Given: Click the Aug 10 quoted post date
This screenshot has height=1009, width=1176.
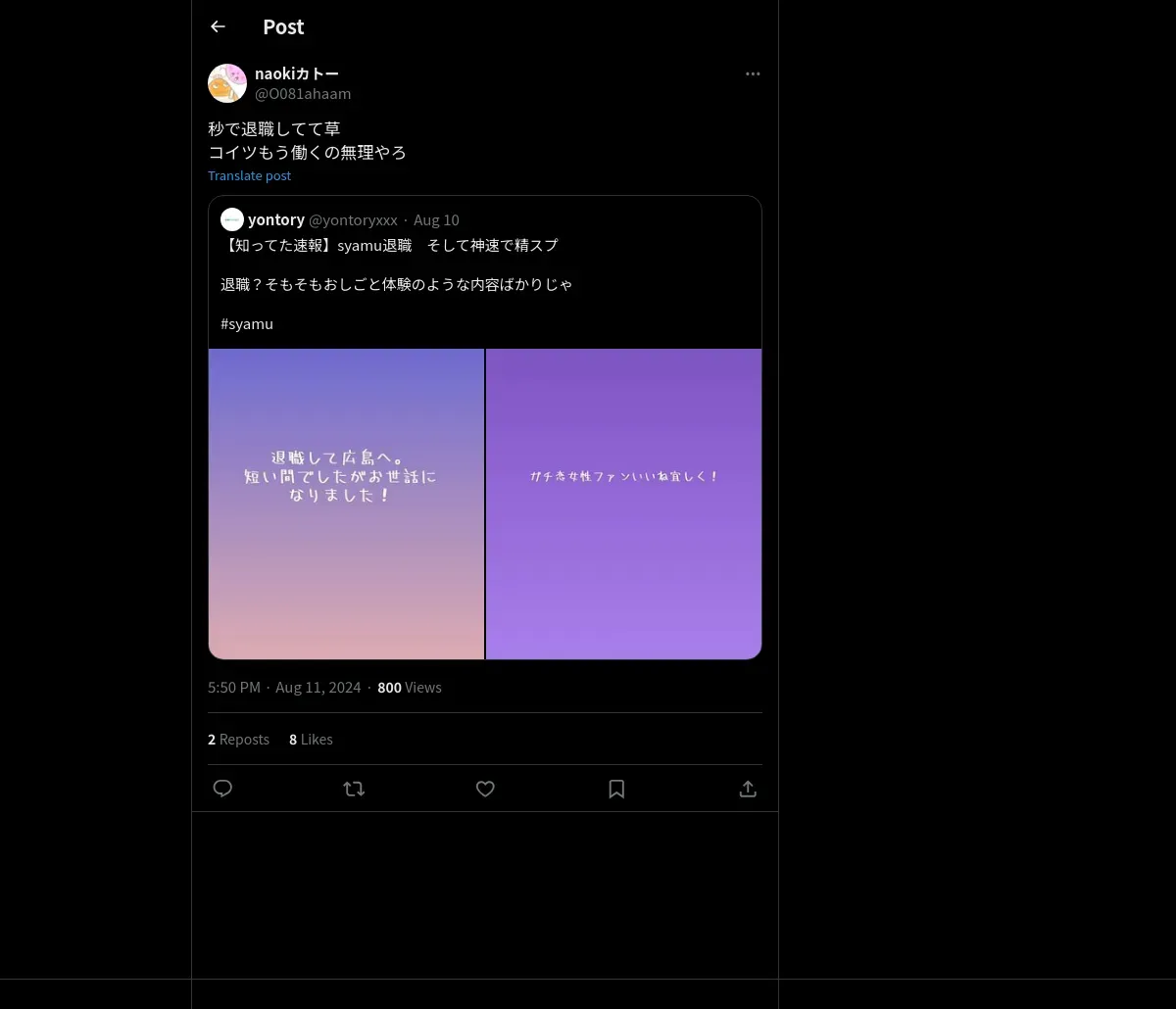Looking at the screenshot, I should [x=436, y=219].
